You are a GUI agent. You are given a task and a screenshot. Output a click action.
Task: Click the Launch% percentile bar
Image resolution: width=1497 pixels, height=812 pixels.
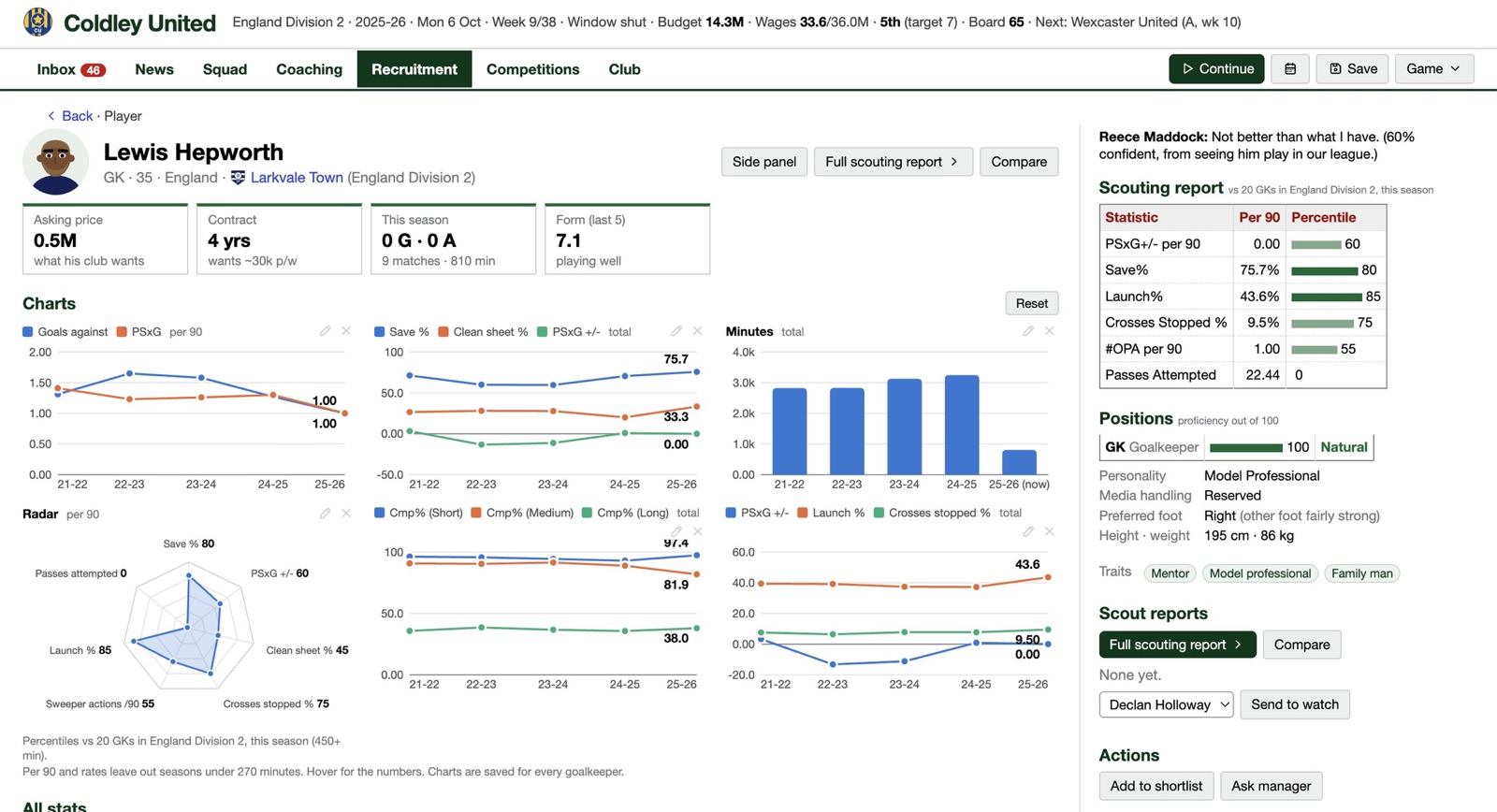1327,297
